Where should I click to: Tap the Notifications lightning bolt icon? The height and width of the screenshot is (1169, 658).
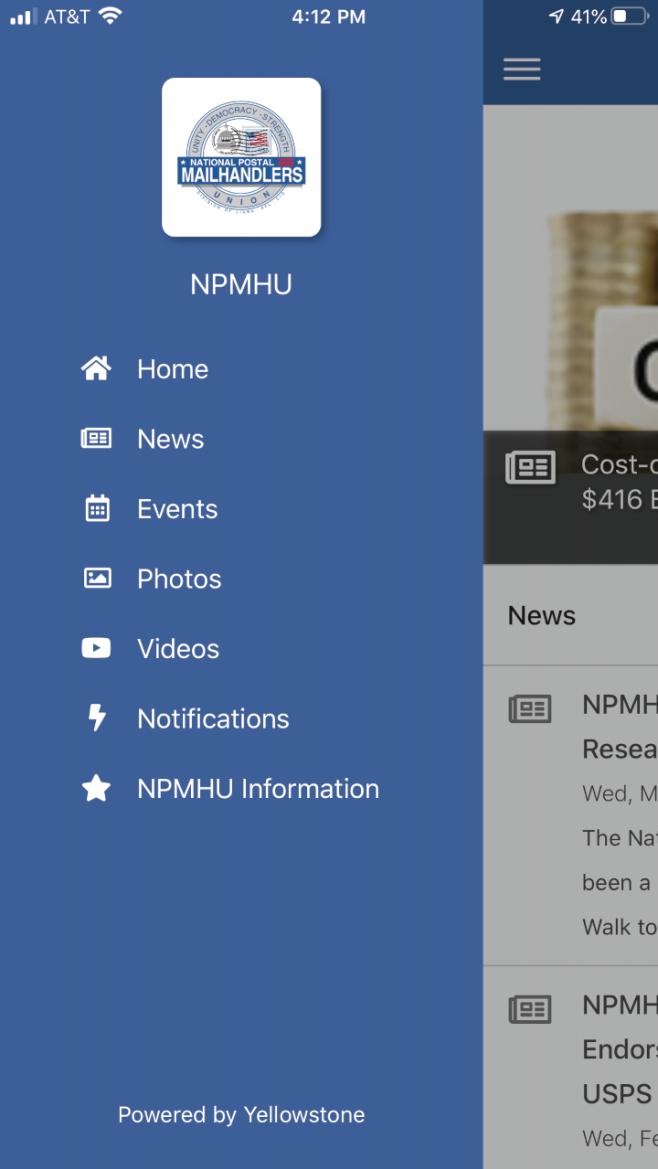click(97, 718)
